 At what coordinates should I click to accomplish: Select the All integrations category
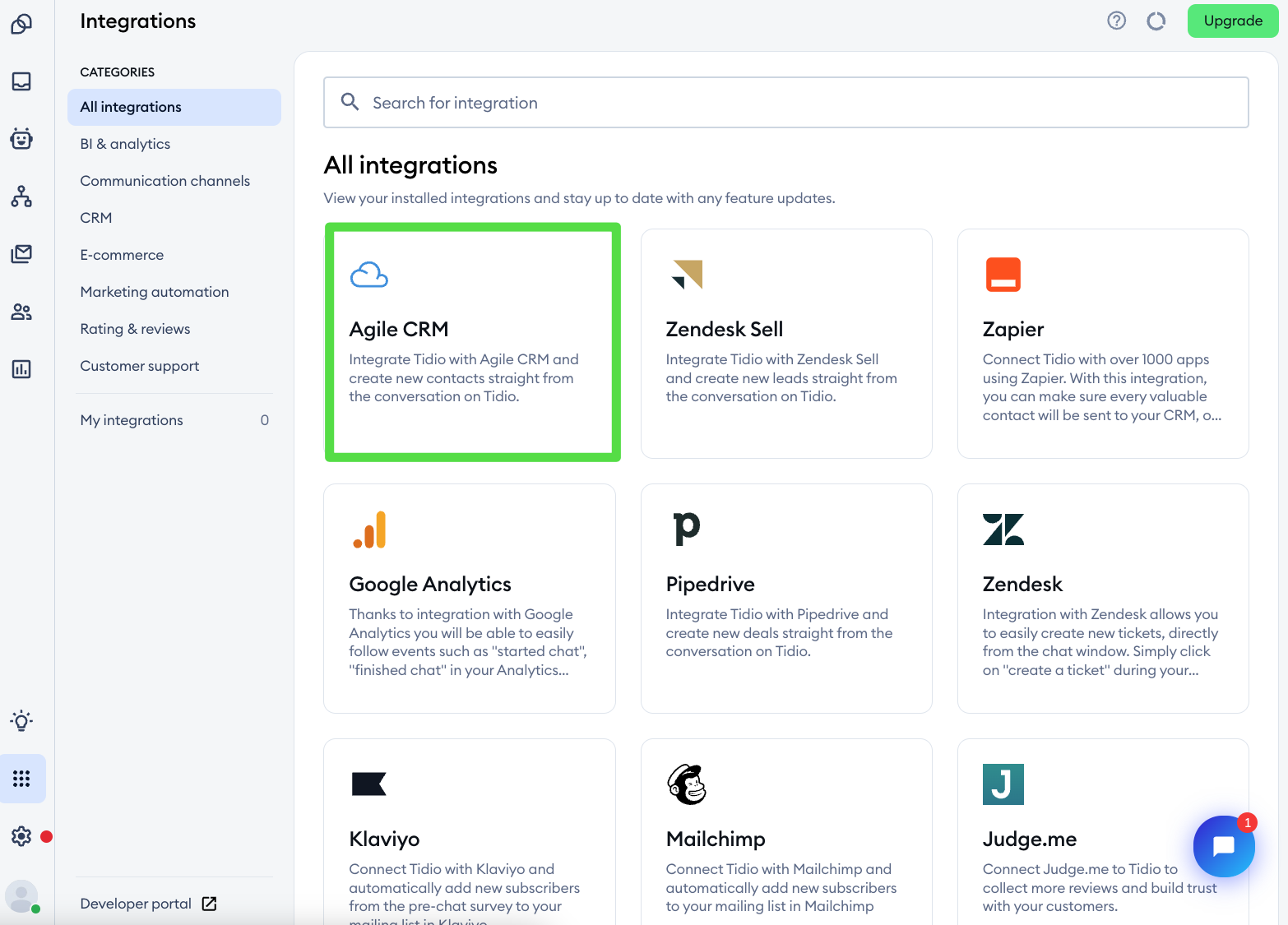click(174, 107)
